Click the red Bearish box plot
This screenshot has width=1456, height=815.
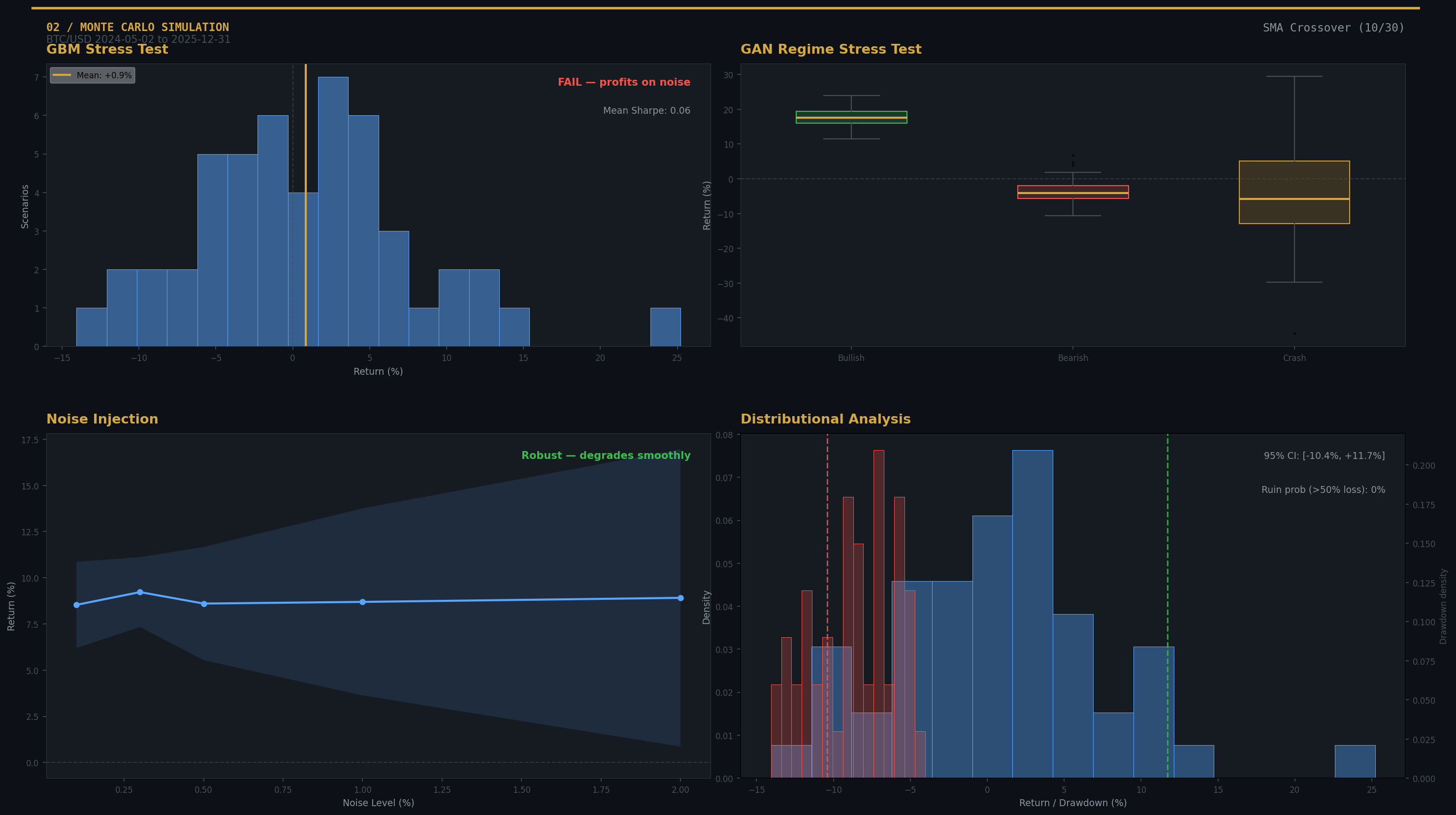(1073, 192)
